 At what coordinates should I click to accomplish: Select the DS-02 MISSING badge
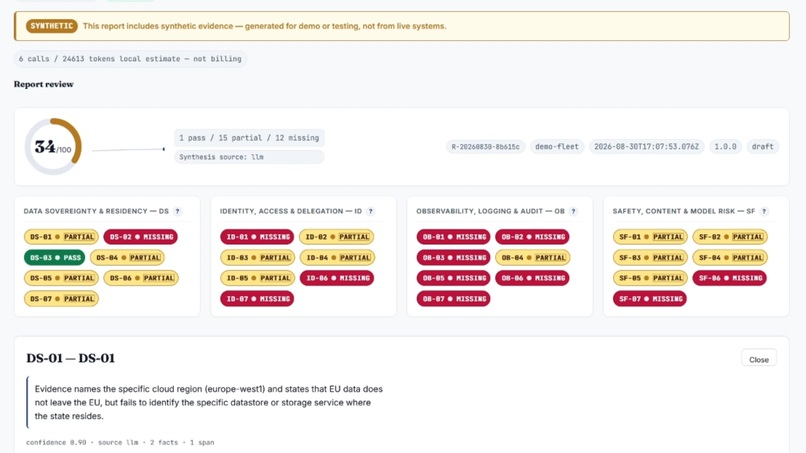coord(140,237)
